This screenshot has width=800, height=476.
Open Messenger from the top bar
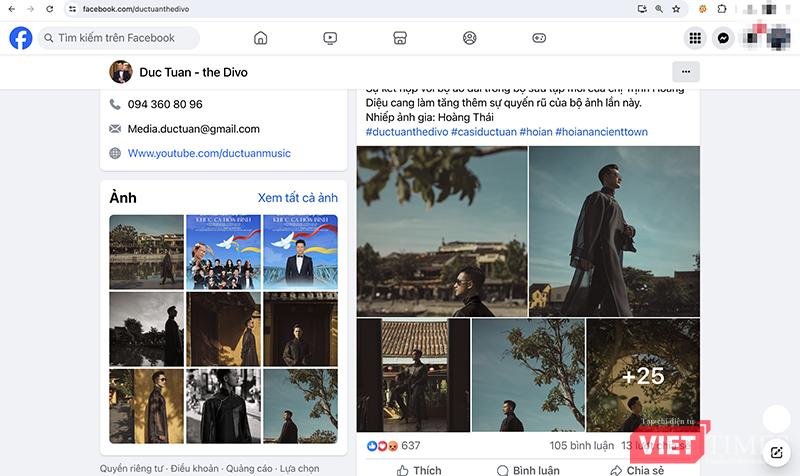pos(725,38)
